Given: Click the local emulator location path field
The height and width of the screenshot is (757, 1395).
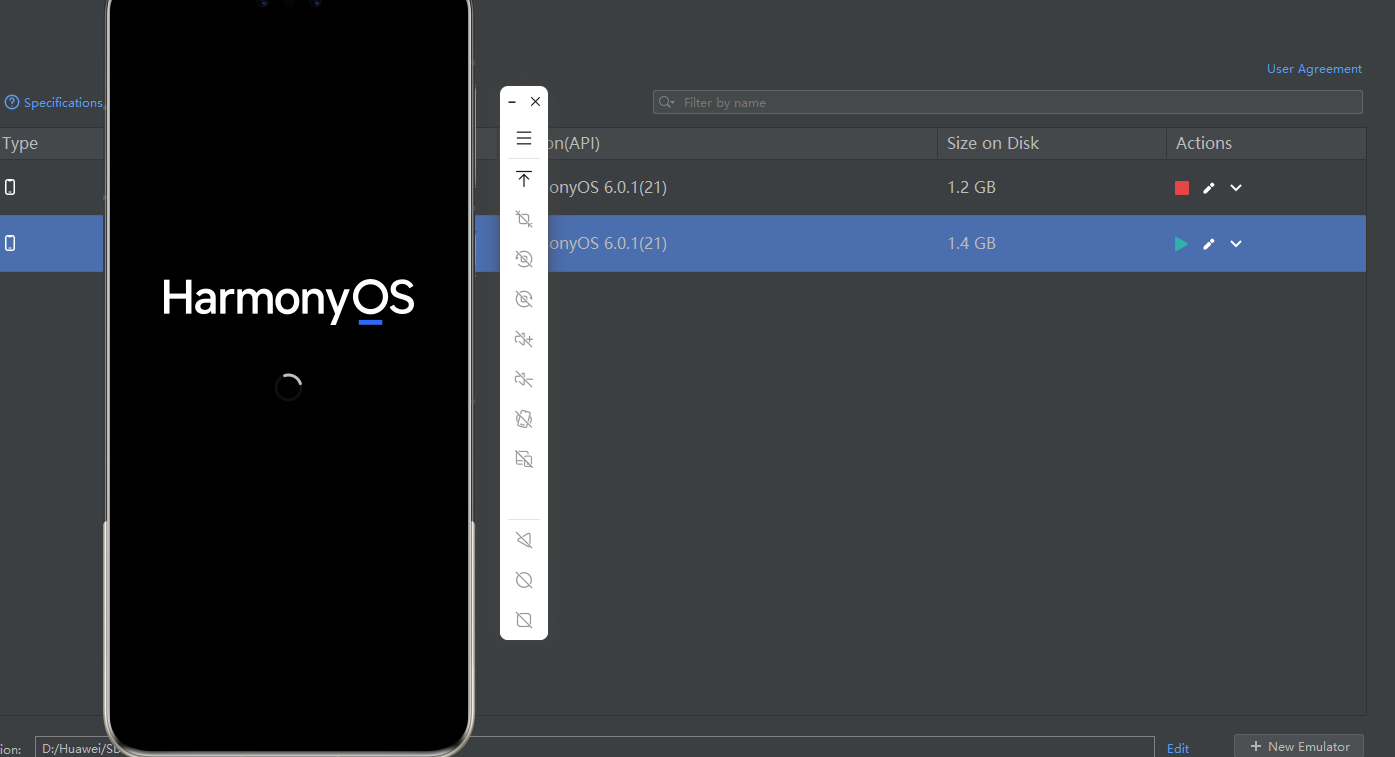Looking at the screenshot, I should 595,747.
